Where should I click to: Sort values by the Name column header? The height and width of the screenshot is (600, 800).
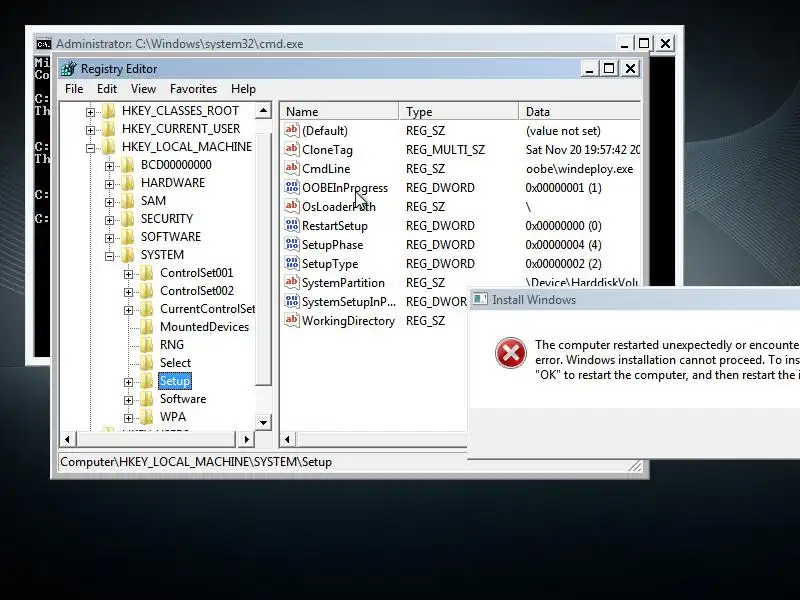point(339,111)
